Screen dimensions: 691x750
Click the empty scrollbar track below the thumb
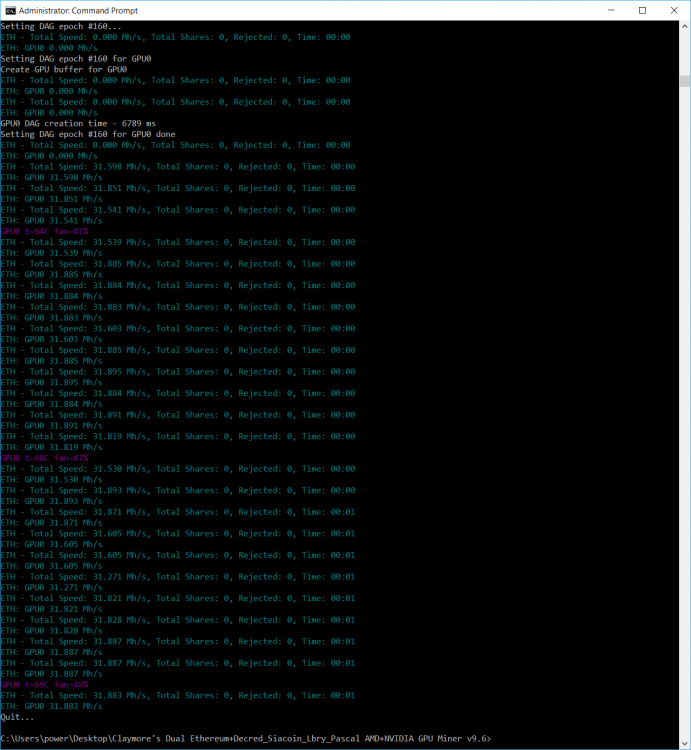coord(684,400)
